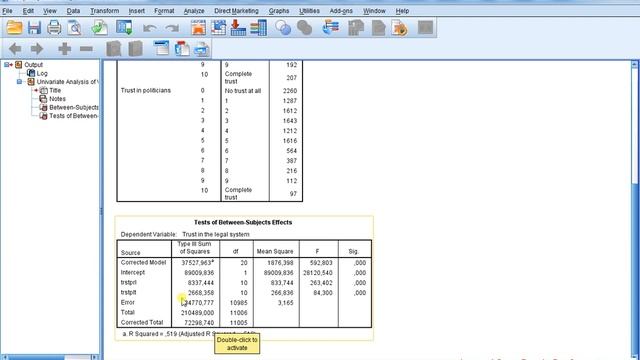Open the Help menu
Image resolution: width=640 pixels, height=360 pixels.
point(402,11)
